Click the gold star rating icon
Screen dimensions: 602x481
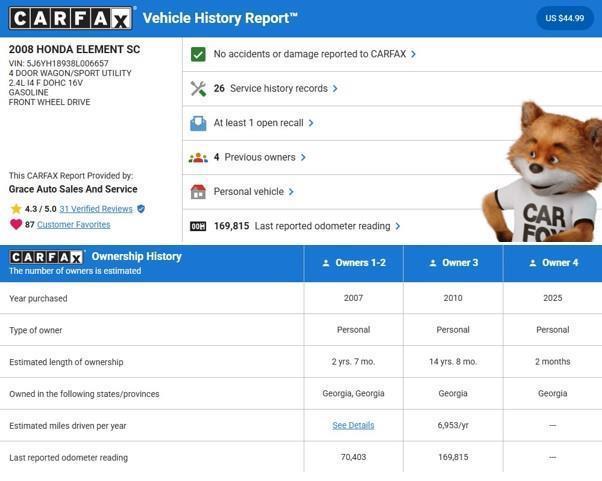(x=16, y=209)
